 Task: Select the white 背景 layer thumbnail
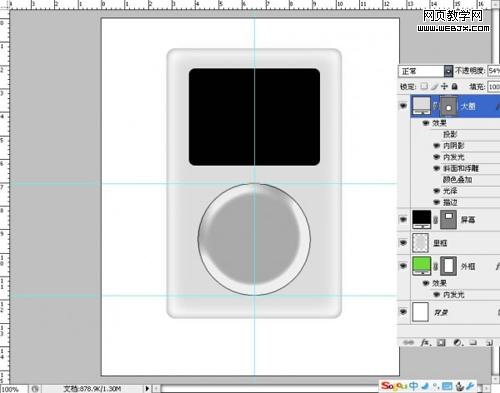(420, 312)
